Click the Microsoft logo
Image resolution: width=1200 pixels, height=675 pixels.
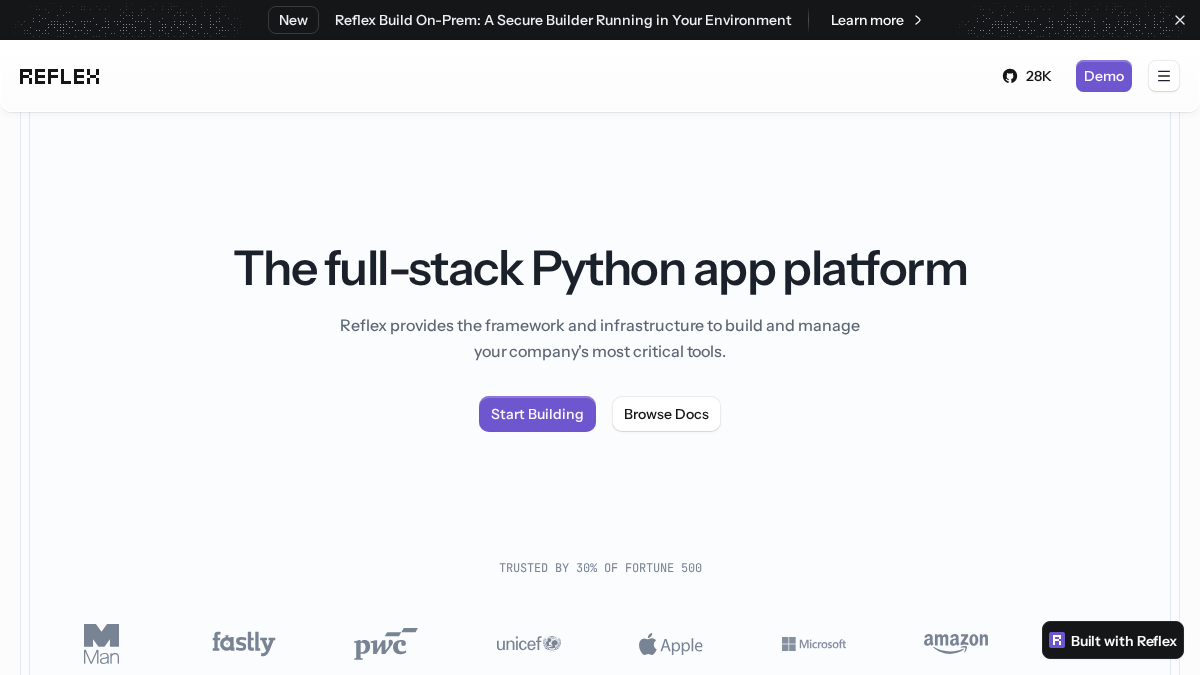pos(814,644)
